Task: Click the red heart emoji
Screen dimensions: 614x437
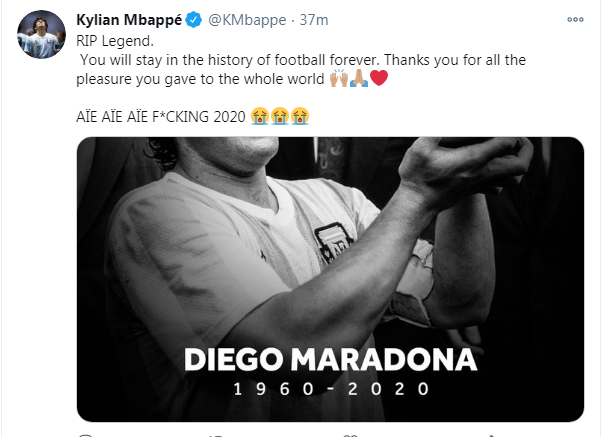Action: tap(379, 78)
